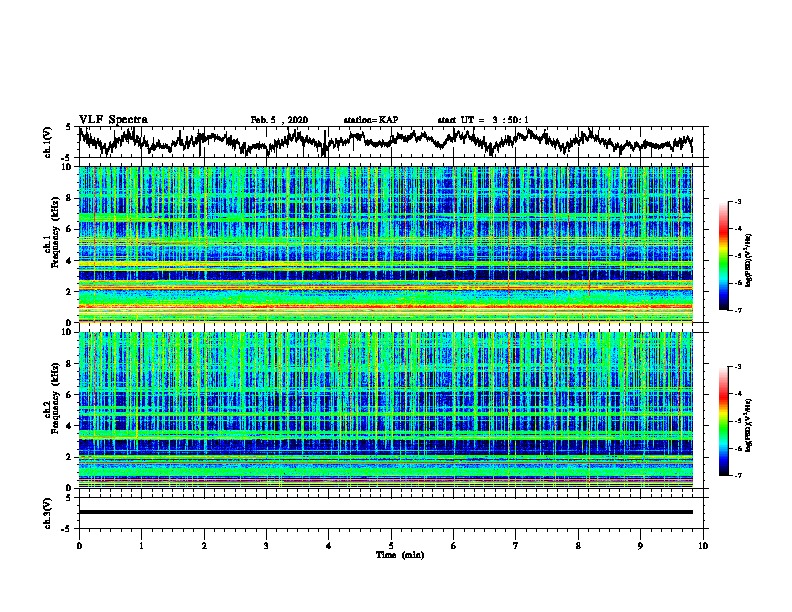
Task: Click the "-3" tick on ch.2 color bar
Action: 737,367
